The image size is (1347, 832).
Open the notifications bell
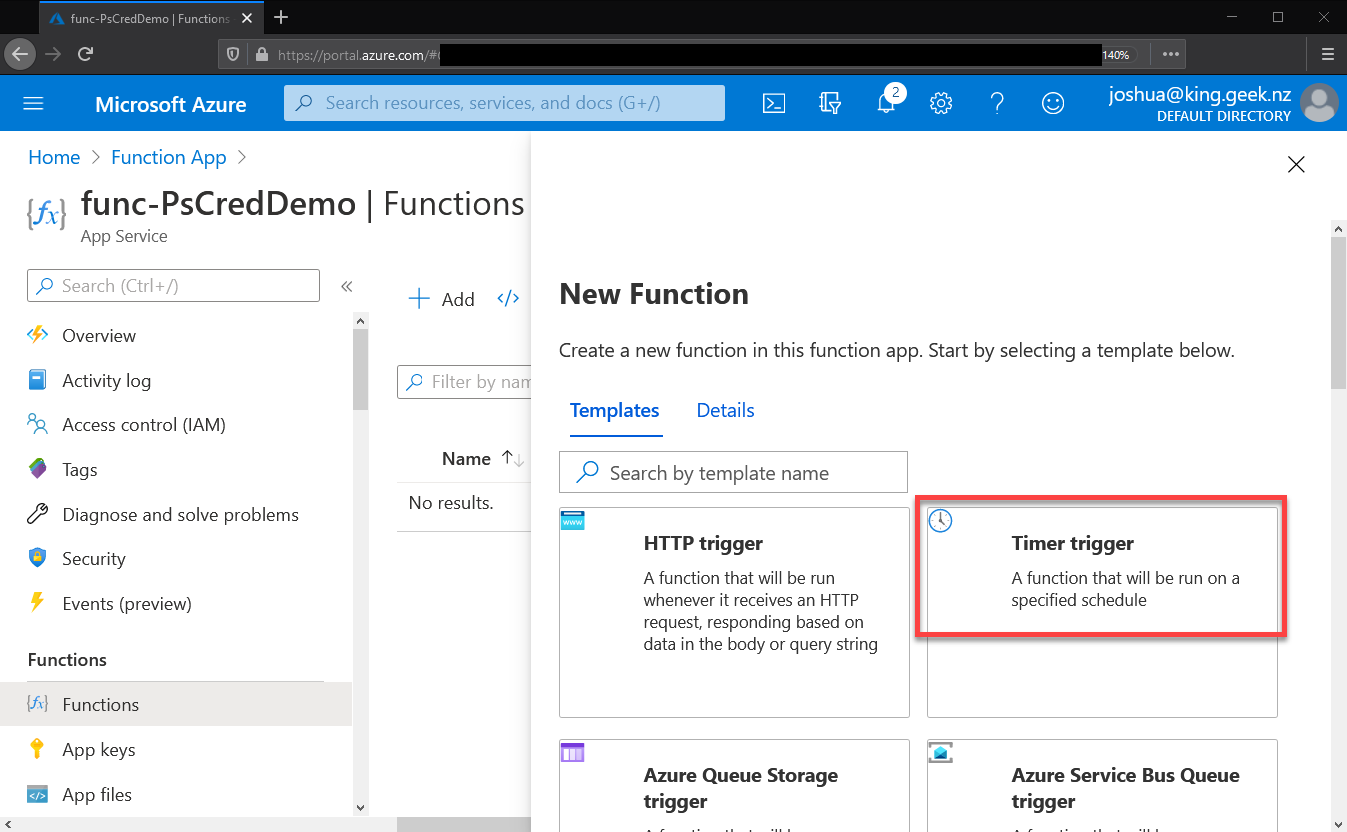[x=887, y=102]
